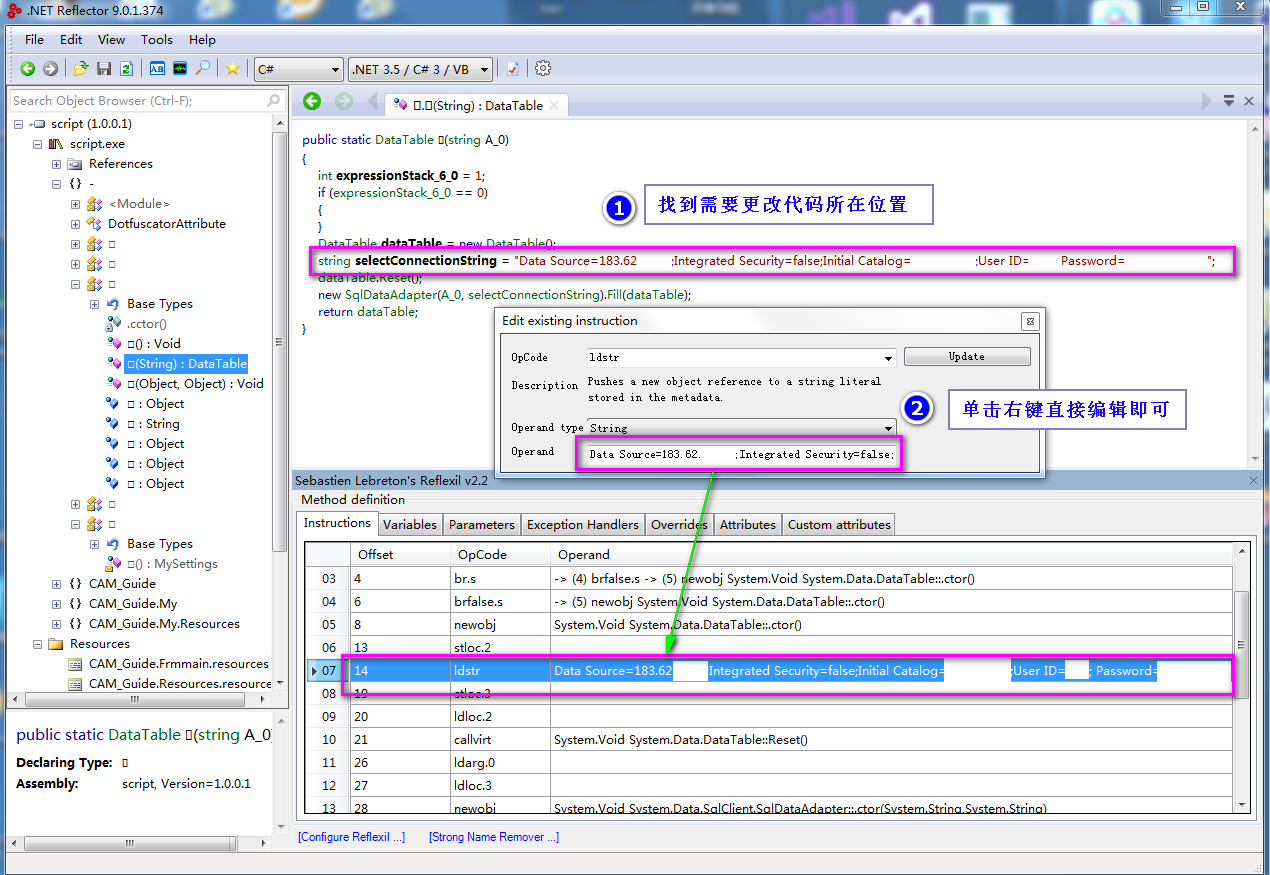Click the References folder icon in the tree

[75, 164]
